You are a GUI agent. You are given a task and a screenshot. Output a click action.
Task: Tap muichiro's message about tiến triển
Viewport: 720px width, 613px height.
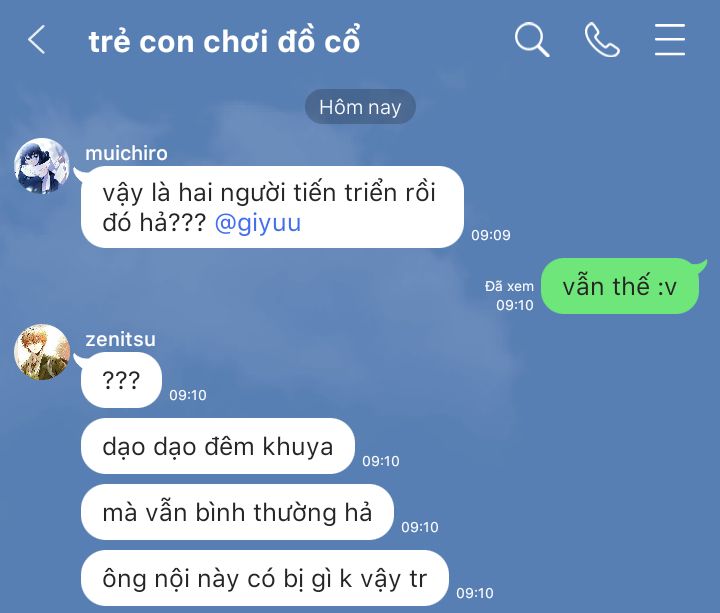(x=272, y=207)
